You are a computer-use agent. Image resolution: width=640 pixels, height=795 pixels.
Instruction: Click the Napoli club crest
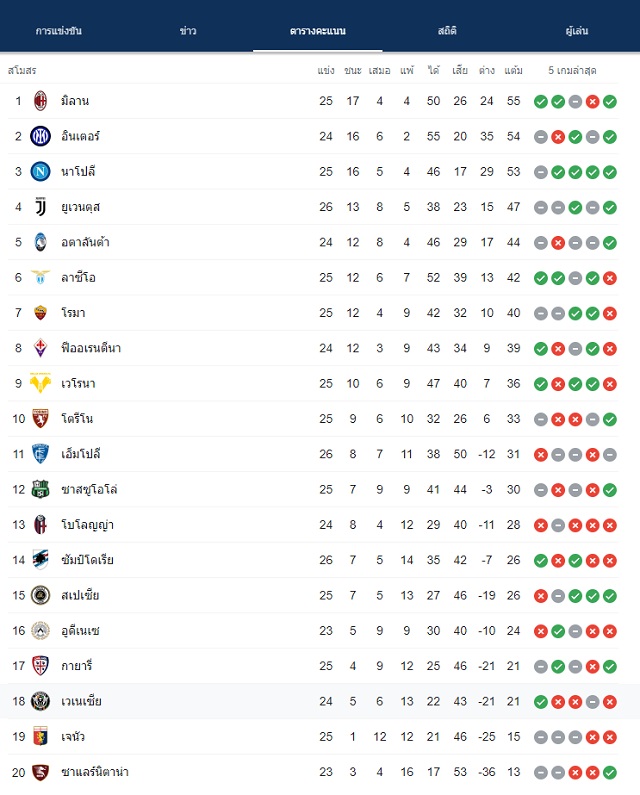[x=41, y=171]
